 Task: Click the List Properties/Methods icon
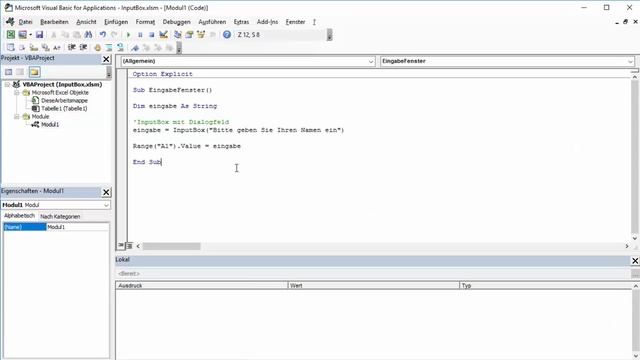pos(10,48)
